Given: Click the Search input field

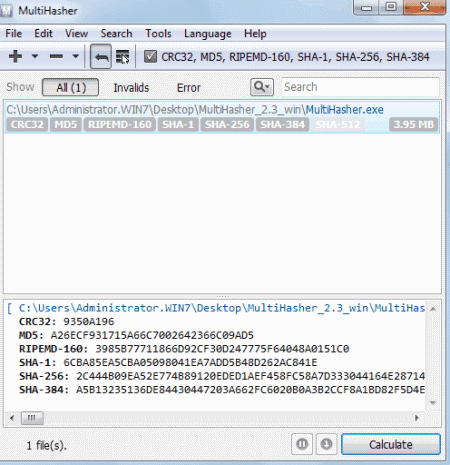Looking at the screenshot, I should tap(360, 87).
